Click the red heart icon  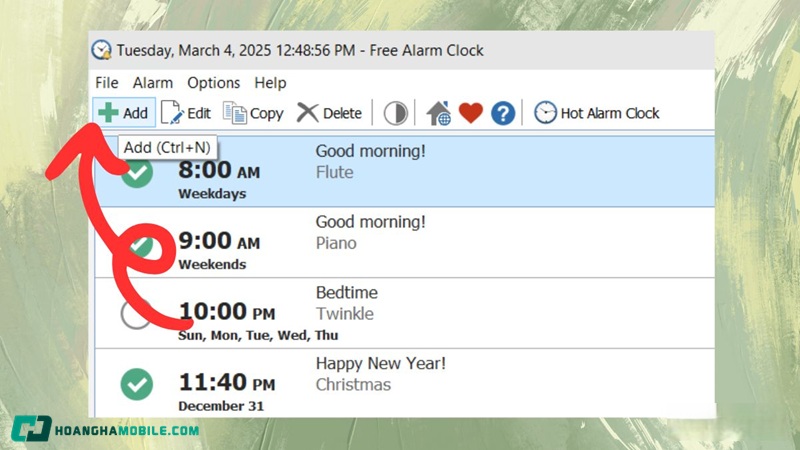coord(471,113)
